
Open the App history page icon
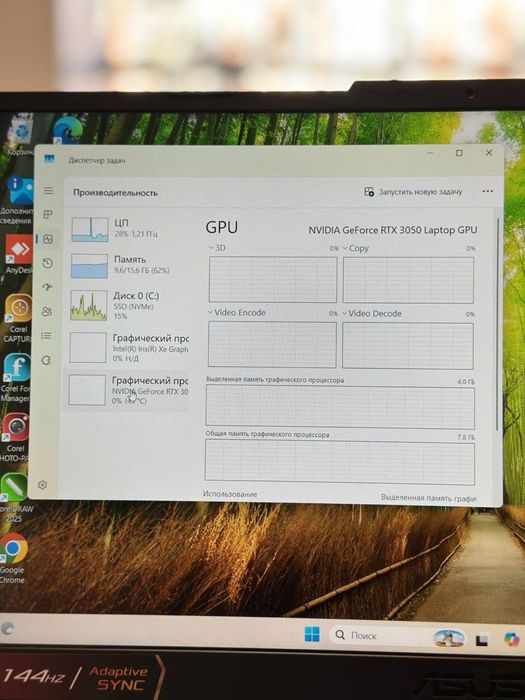click(48, 263)
